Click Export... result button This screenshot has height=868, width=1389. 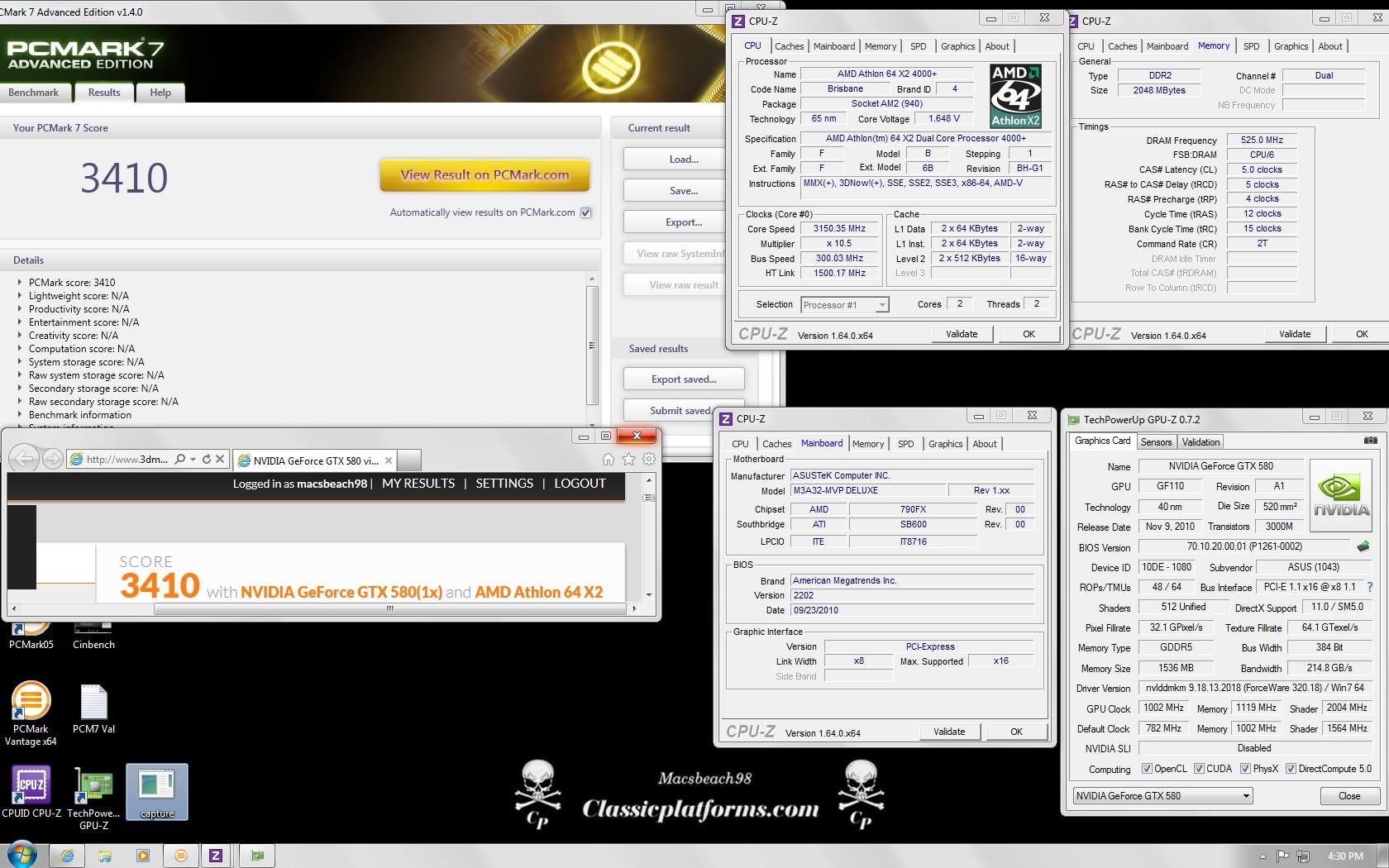click(x=683, y=222)
